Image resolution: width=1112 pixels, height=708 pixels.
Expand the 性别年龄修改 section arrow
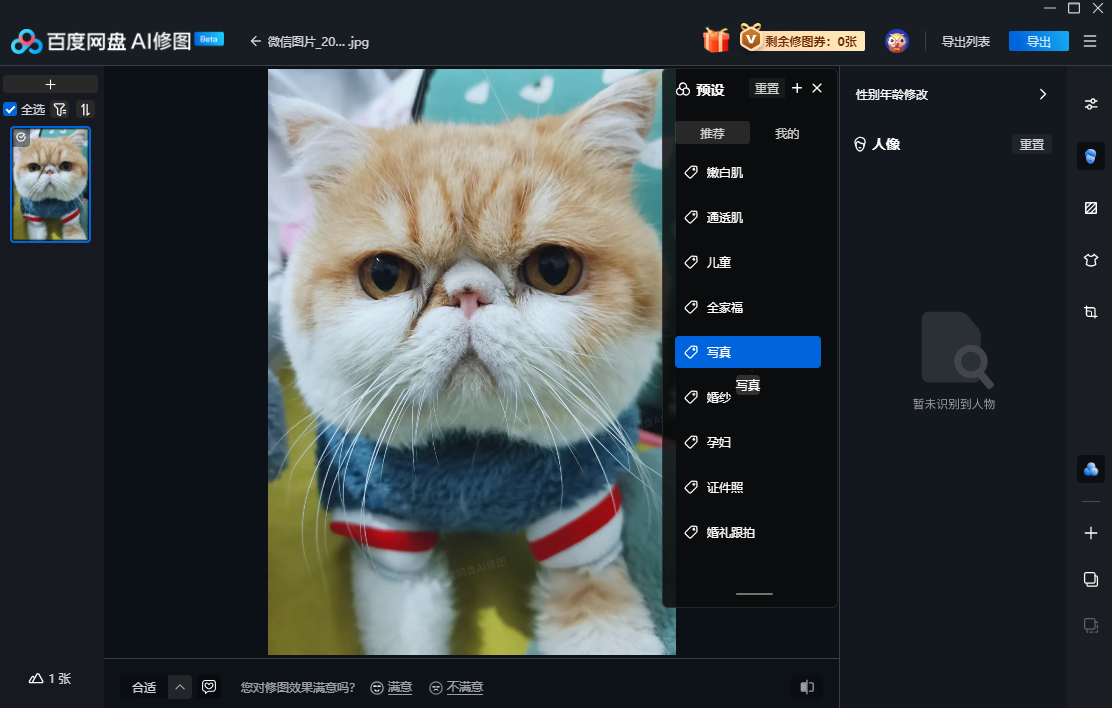[x=1043, y=94]
